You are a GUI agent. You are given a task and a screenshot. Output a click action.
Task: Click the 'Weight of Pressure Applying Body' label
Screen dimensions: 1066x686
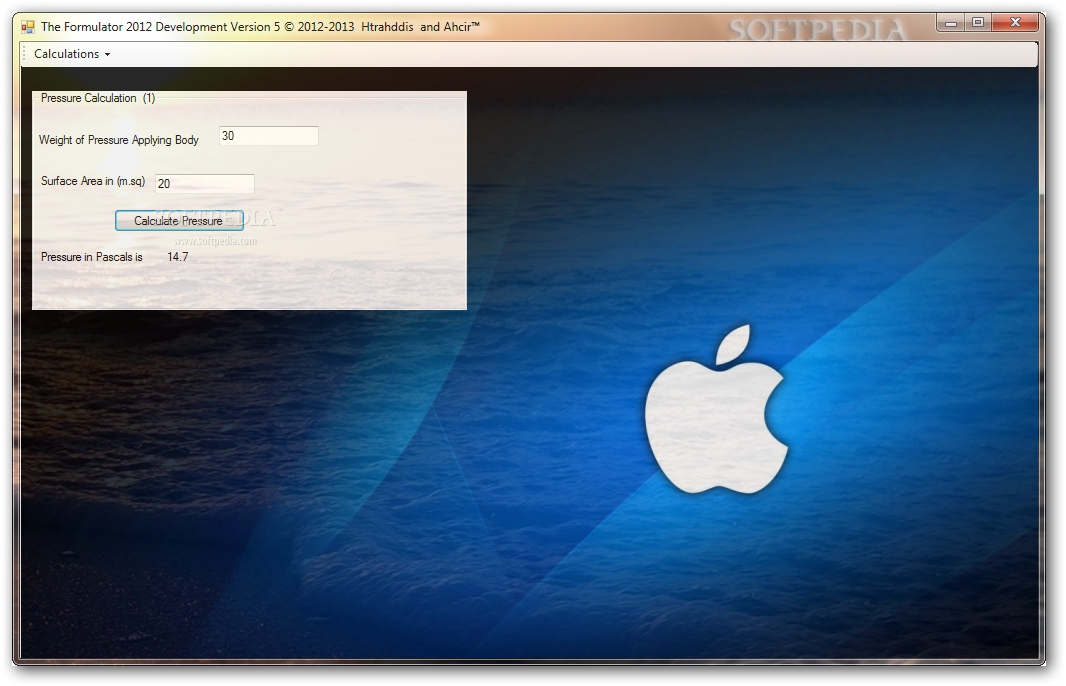click(119, 140)
